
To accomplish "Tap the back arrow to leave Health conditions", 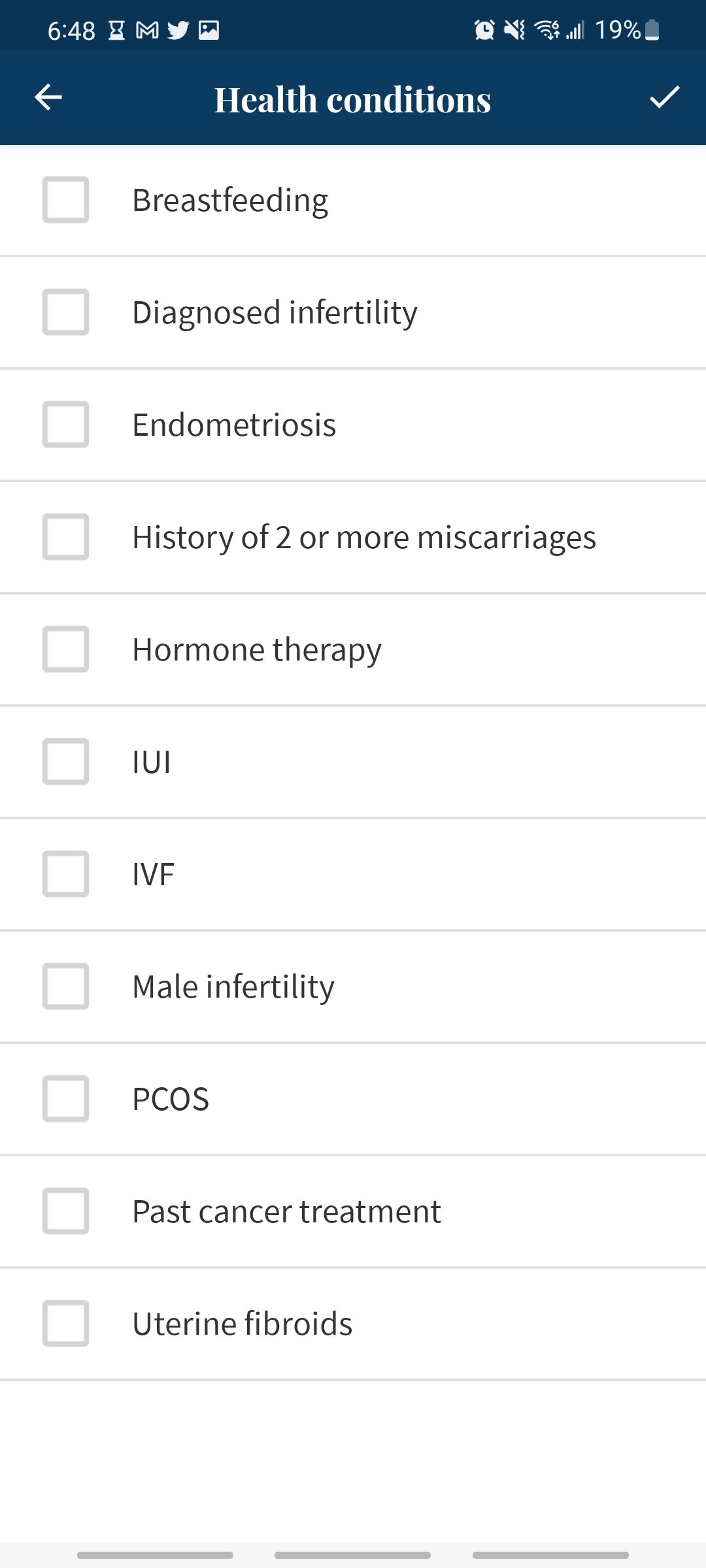I will pyautogui.click(x=47, y=98).
